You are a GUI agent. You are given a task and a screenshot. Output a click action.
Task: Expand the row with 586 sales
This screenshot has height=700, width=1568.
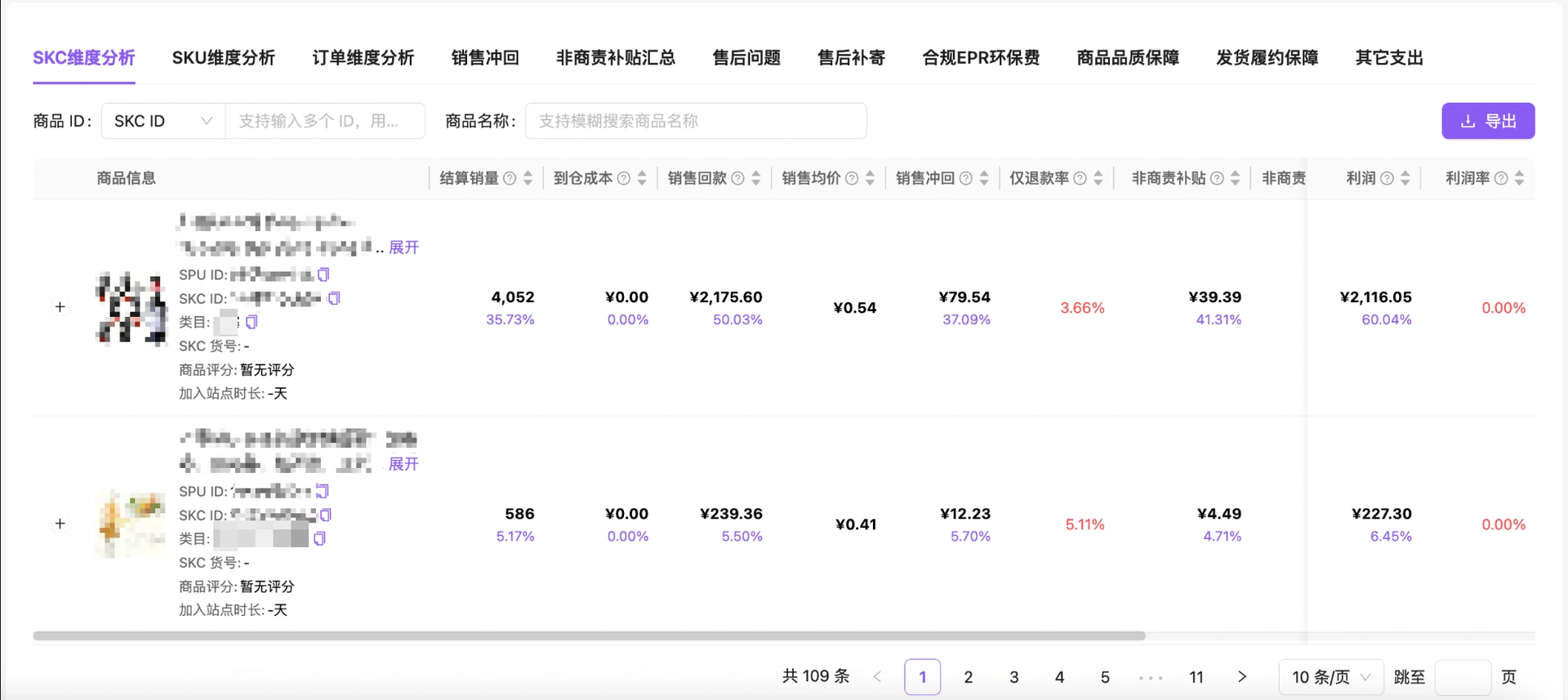click(x=60, y=524)
